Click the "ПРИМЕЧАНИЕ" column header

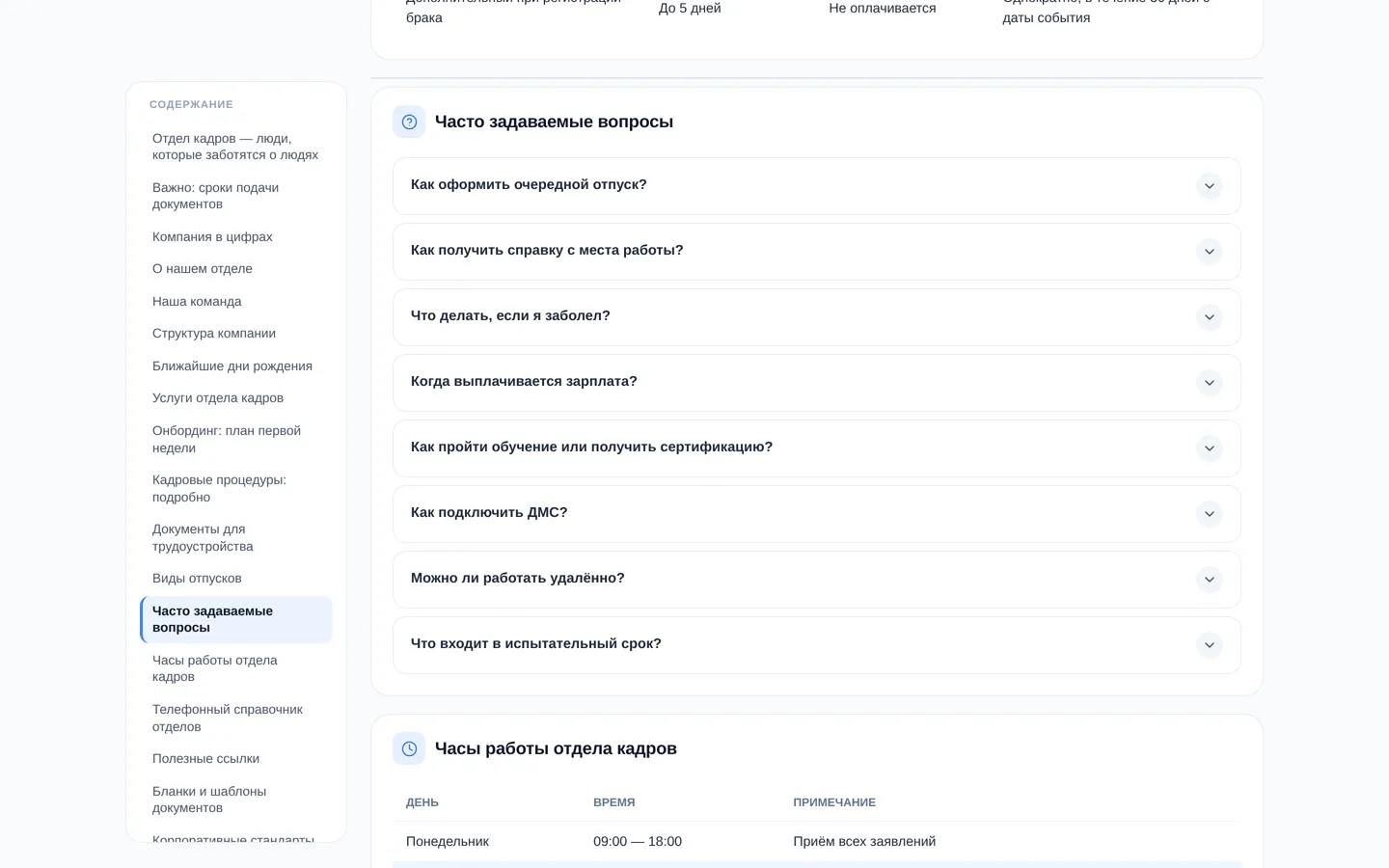[x=834, y=802]
